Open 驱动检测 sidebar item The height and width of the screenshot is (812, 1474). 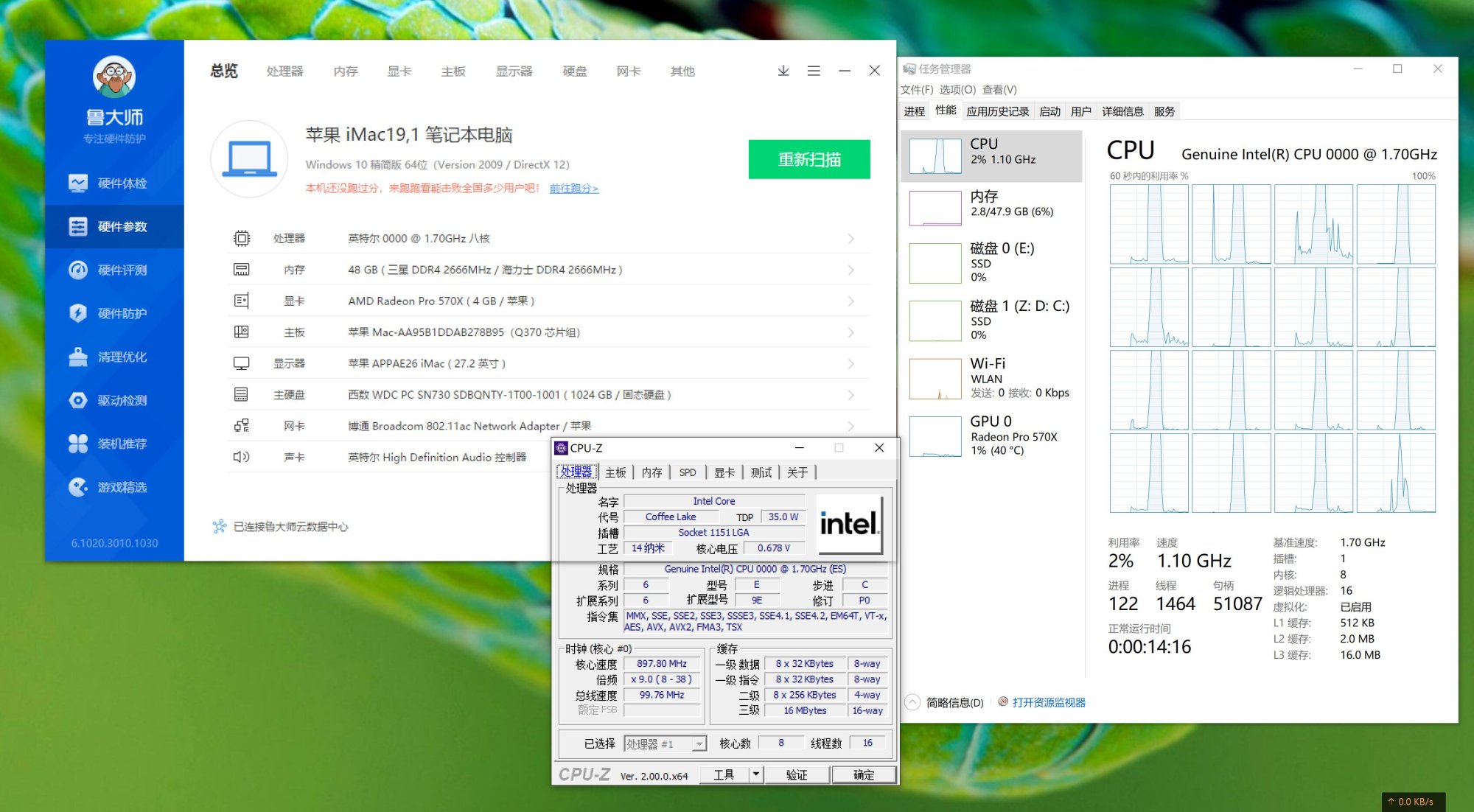click(114, 401)
